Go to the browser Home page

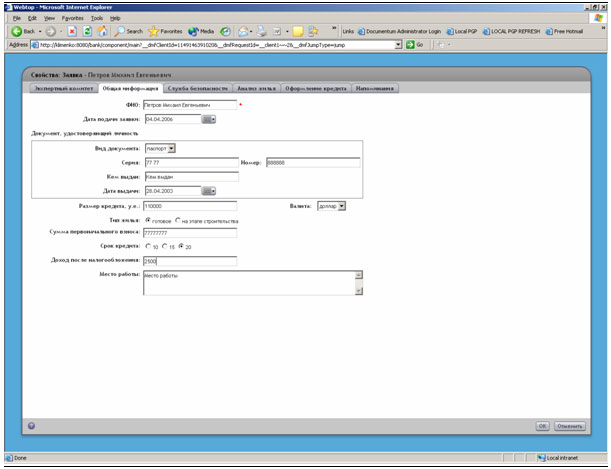tap(103, 32)
